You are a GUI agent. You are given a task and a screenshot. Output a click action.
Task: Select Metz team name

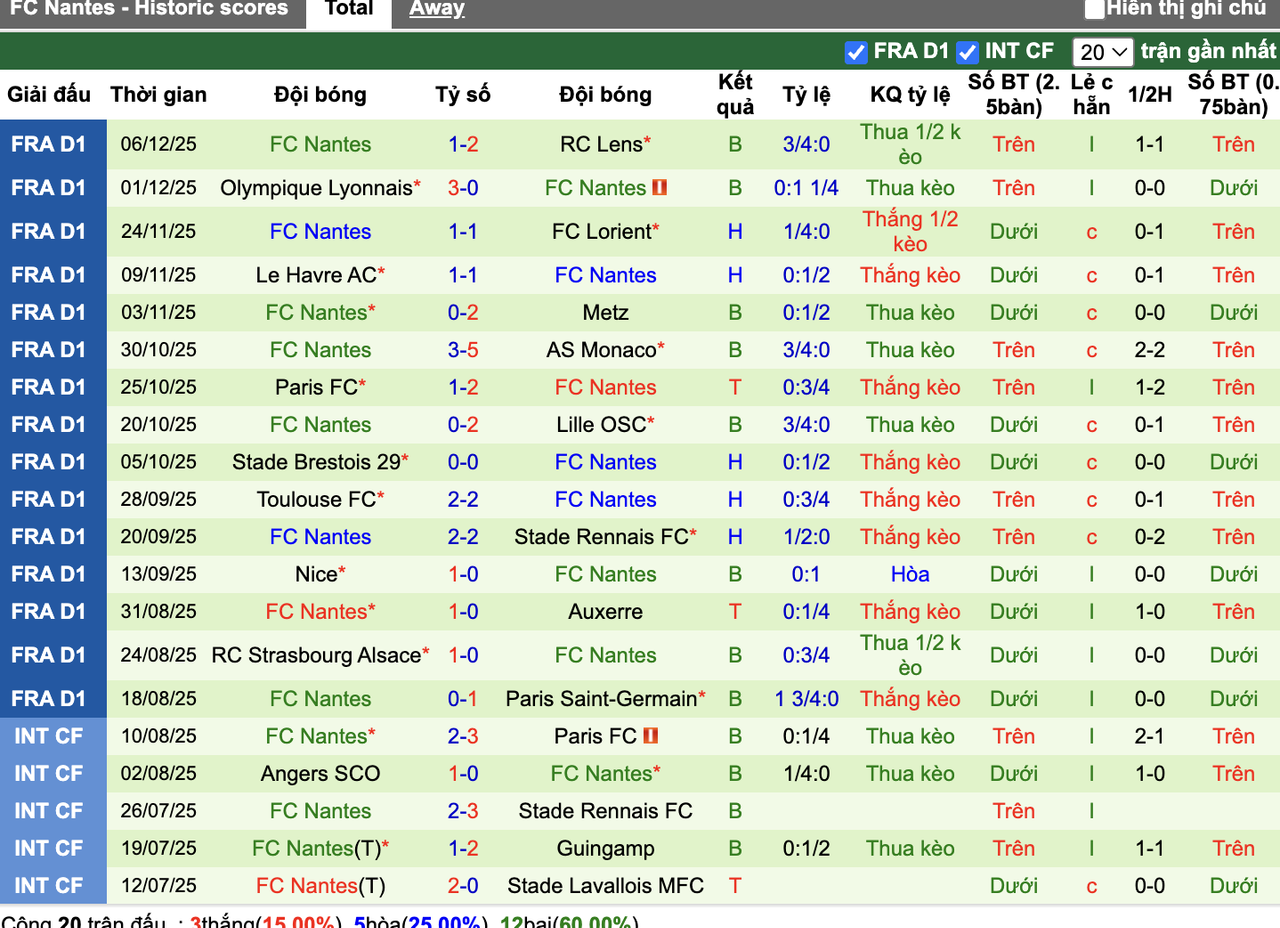pyautogui.click(x=605, y=313)
